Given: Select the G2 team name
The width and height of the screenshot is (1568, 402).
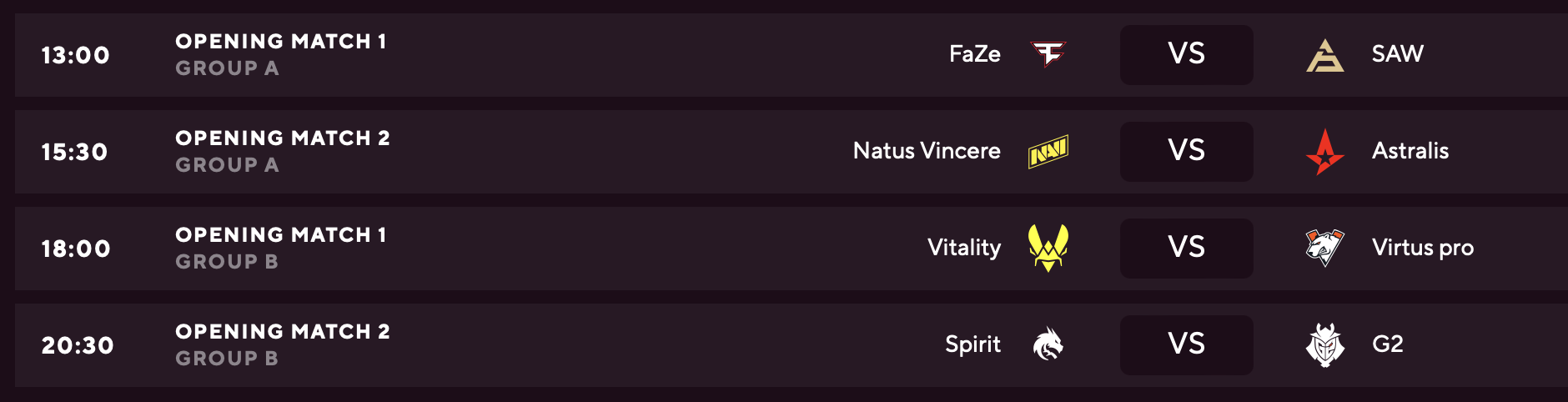Looking at the screenshot, I should pos(1388,344).
